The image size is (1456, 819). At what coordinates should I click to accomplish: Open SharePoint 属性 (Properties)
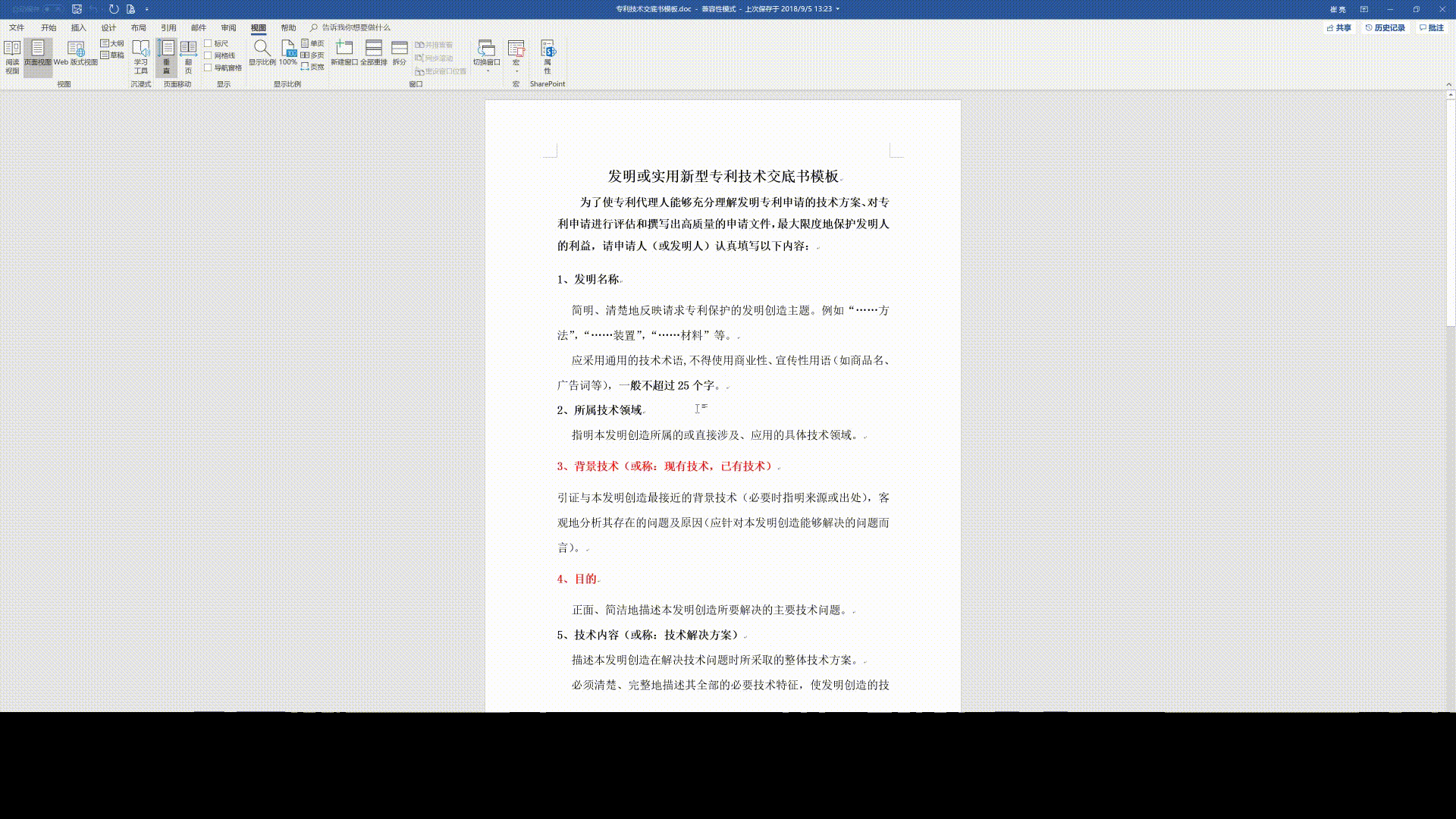pos(548,57)
